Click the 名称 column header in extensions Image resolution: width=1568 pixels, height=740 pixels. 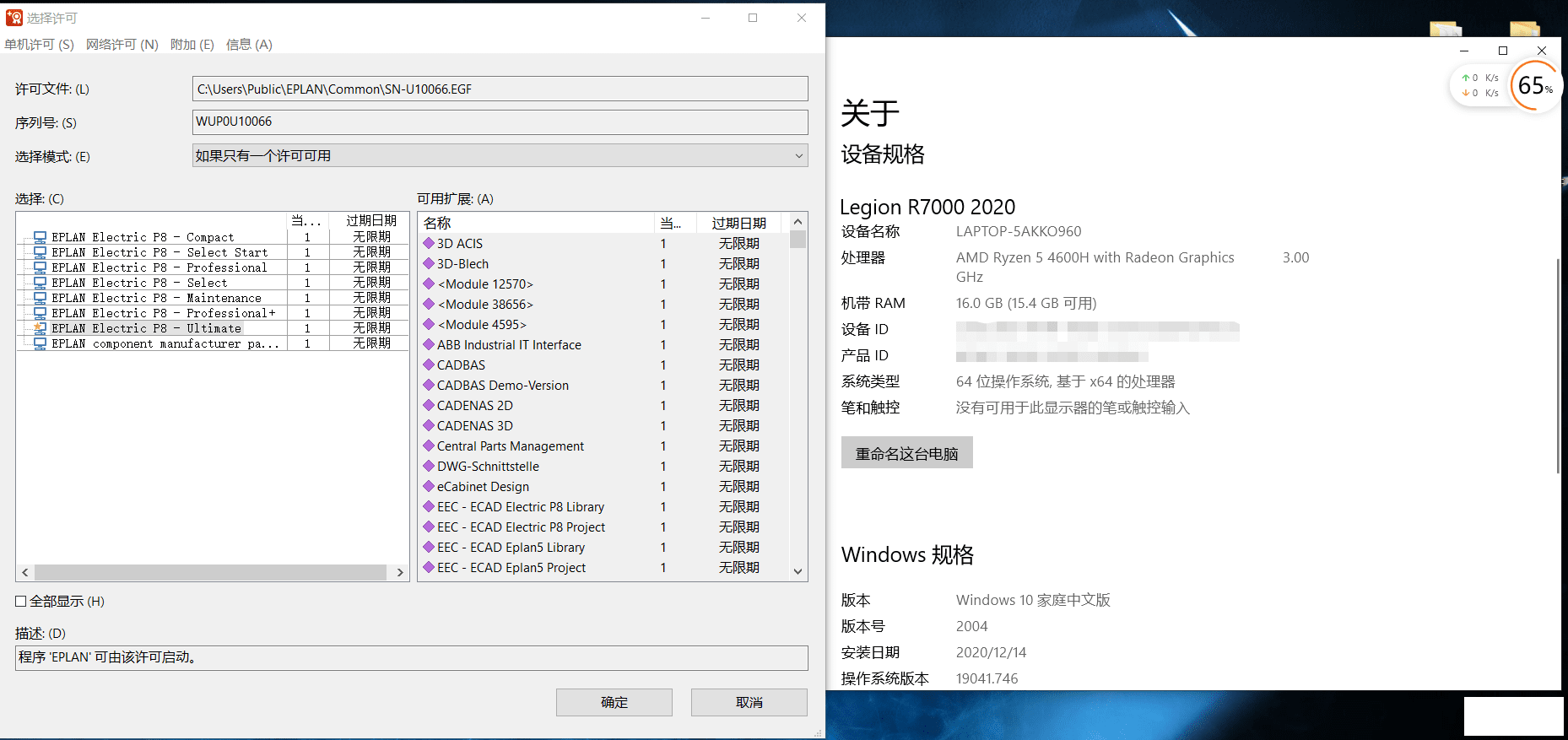pyautogui.click(x=536, y=223)
